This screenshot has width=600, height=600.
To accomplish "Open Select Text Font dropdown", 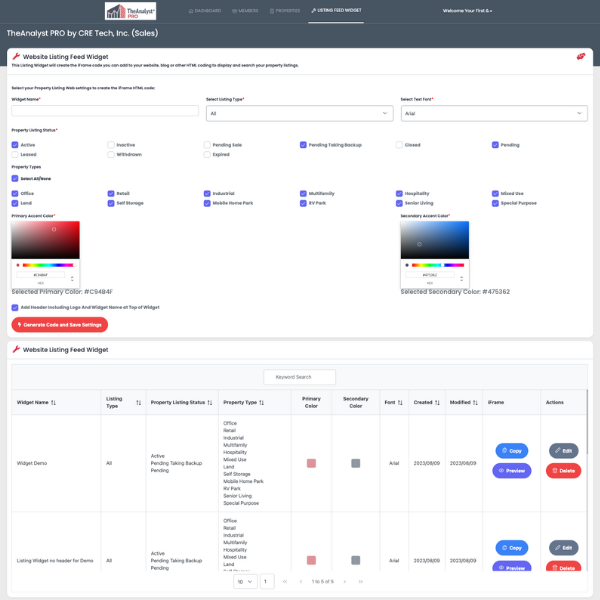I will [494, 113].
